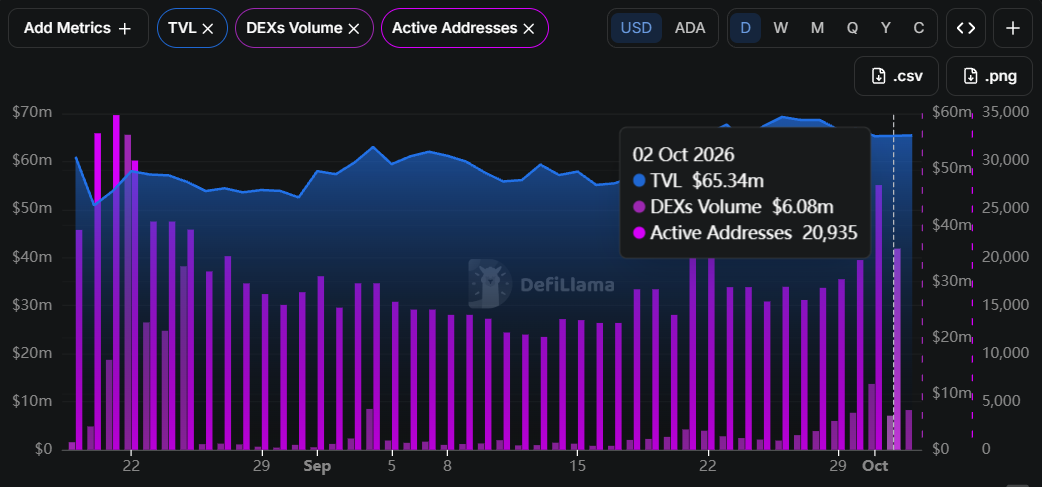Click the Oct label on date axis
The width and height of the screenshot is (1042, 487).
point(875,466)
